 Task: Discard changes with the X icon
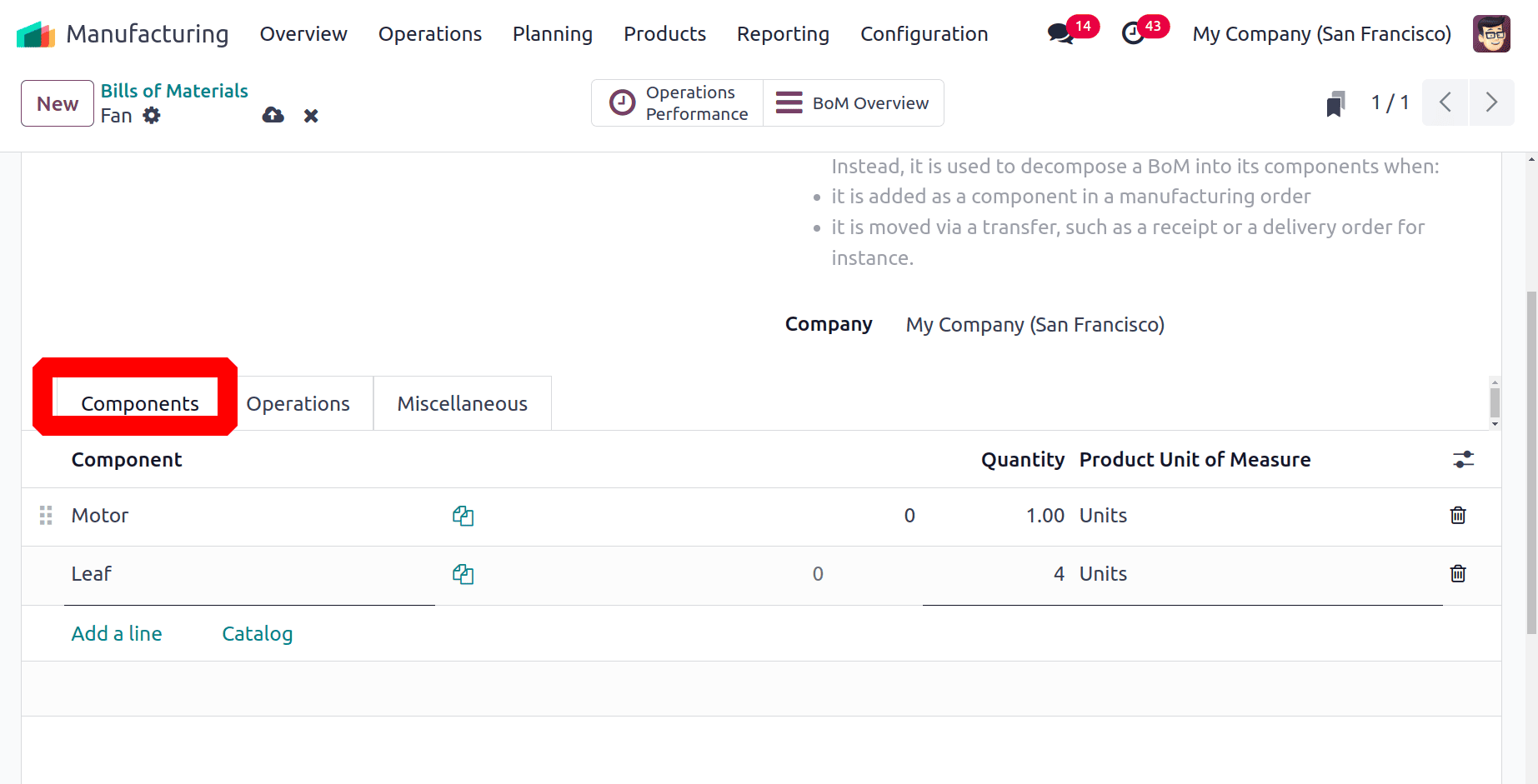click(311, 116)
